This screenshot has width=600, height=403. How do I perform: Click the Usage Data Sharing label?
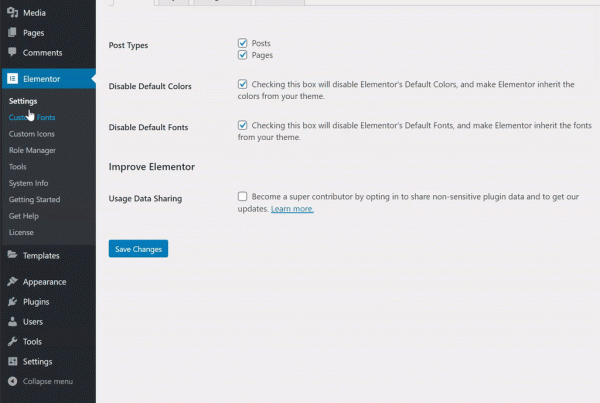[x=145, y=199]
